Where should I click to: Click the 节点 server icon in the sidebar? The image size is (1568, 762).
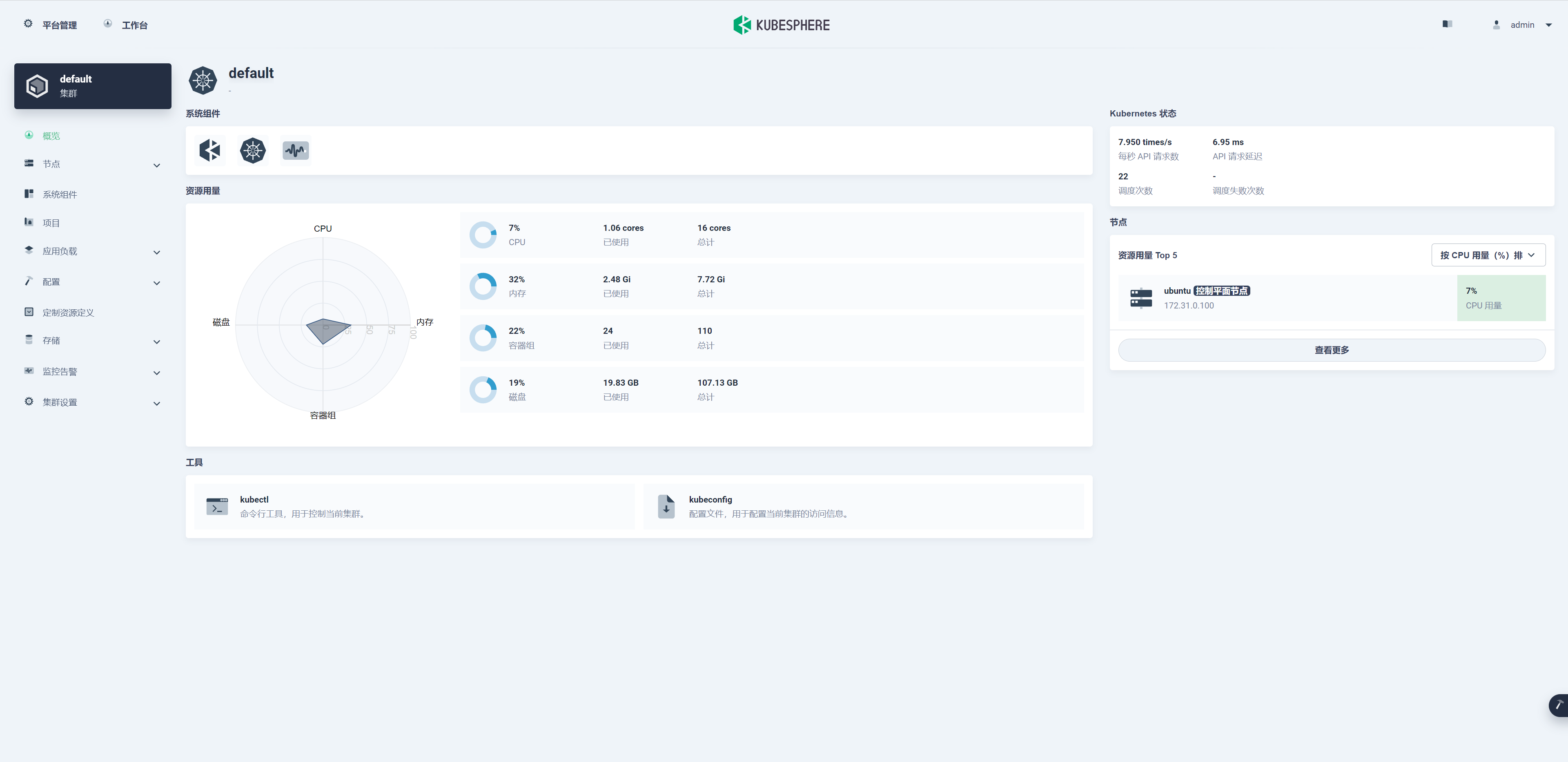coord(29,163)
